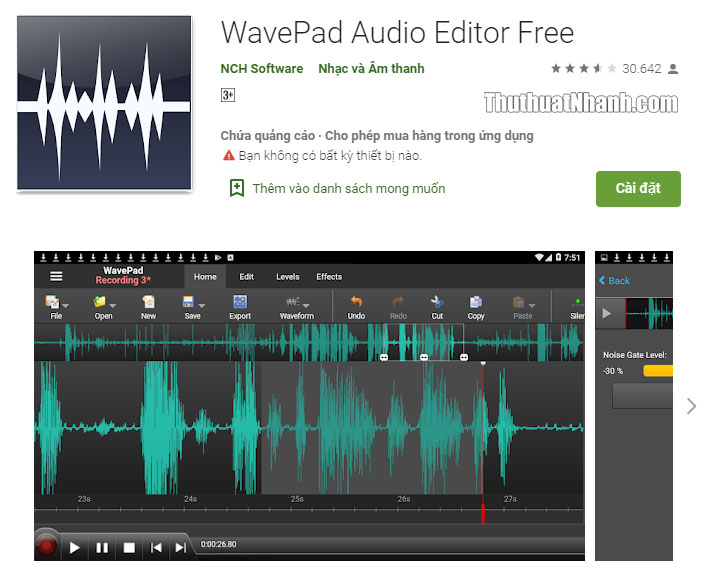This screenshot has height=579, width=709.
Task: Create a New recording icon
Action: pos(148,301)
